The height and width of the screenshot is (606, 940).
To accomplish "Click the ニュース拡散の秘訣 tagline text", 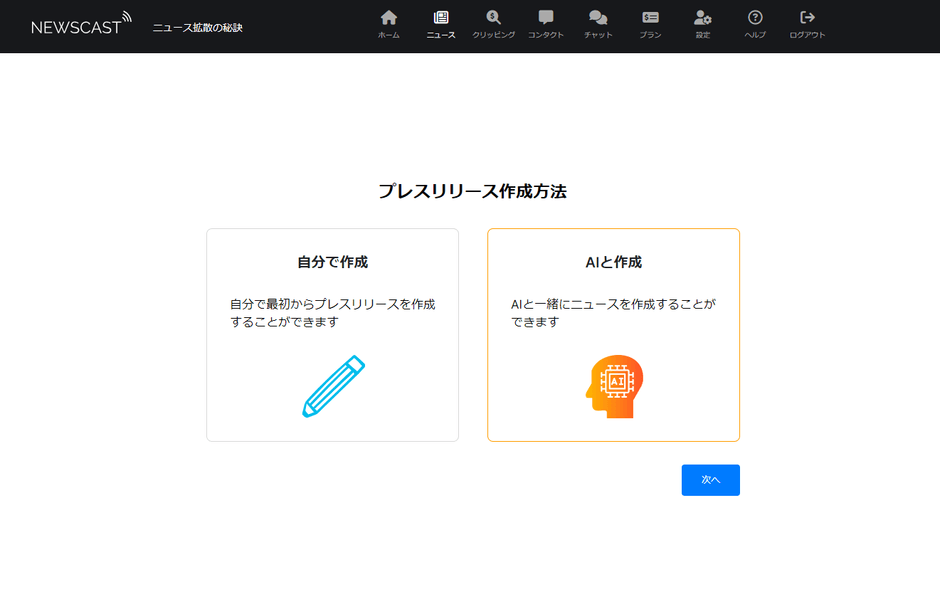I will click(198, 27).
